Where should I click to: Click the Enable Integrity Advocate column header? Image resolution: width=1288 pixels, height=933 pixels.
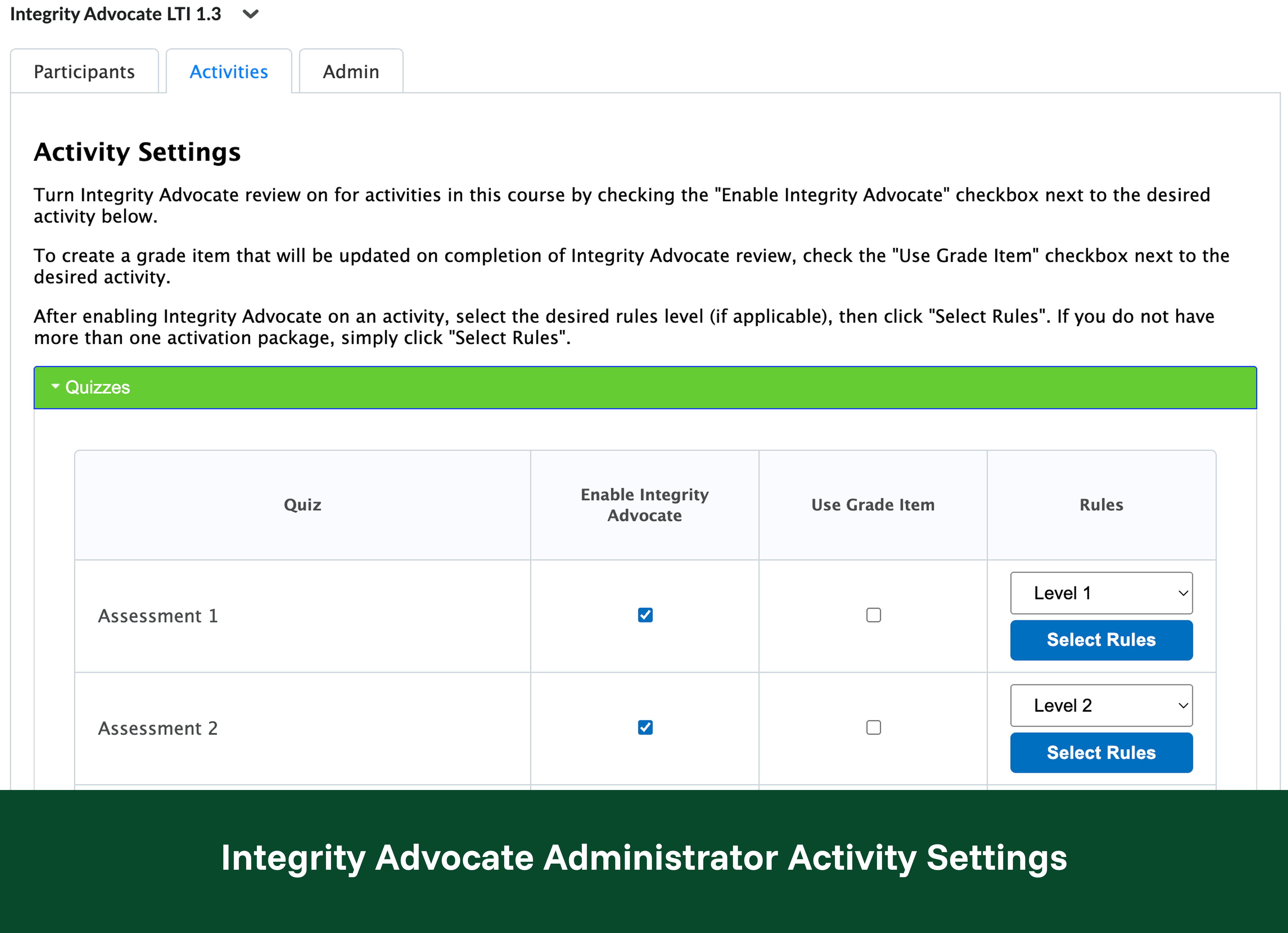coord(645,505)
